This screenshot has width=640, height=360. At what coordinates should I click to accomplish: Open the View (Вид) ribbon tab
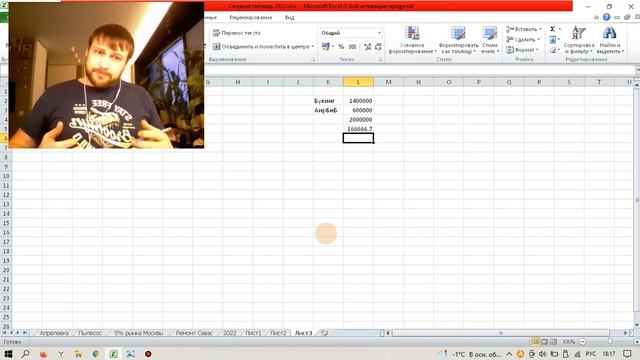pyautogui.click(x=289, y=18)
